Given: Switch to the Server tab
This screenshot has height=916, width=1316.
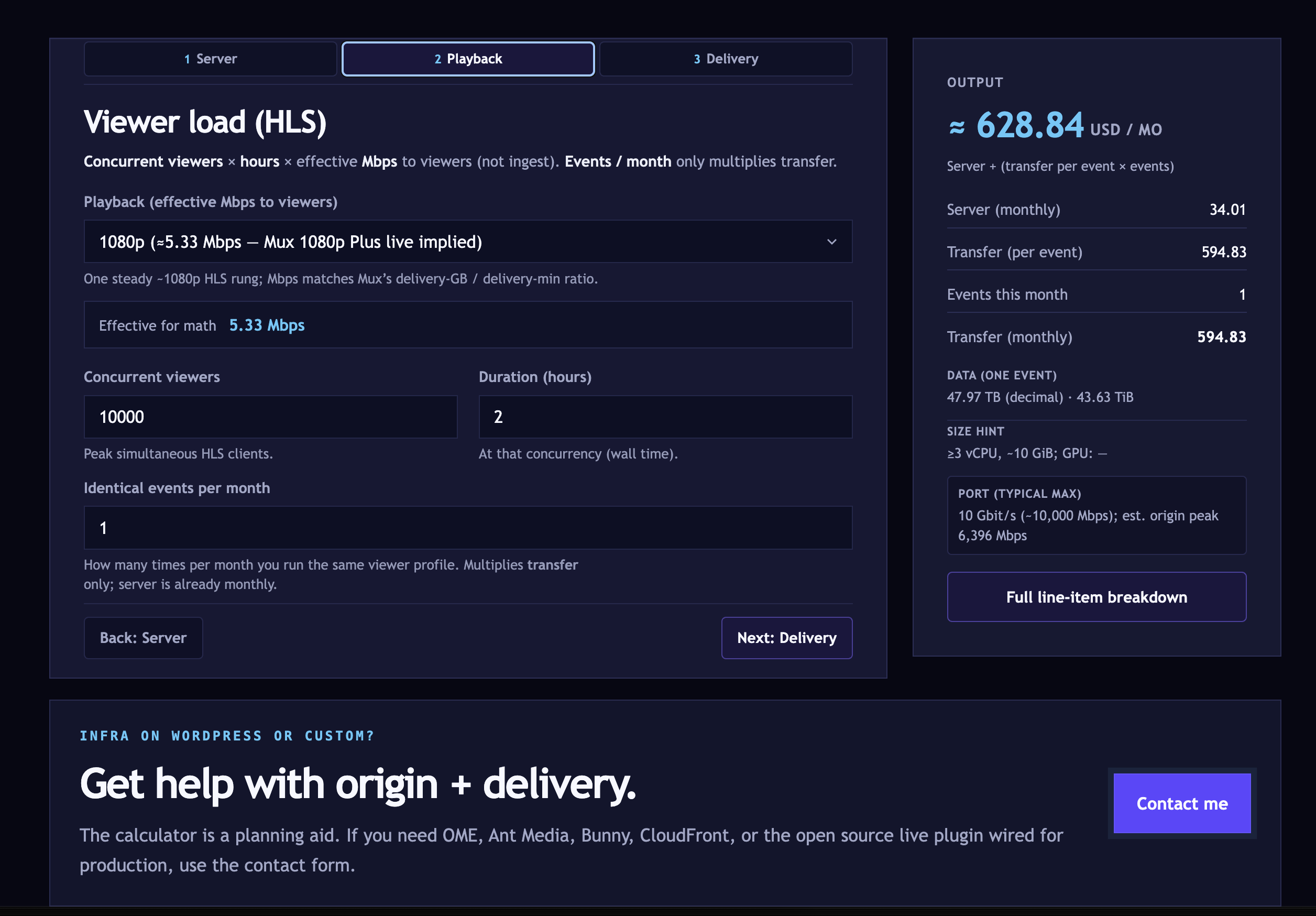Looking at the screenshot, I should pyautogui.click(x=210, y=59).
